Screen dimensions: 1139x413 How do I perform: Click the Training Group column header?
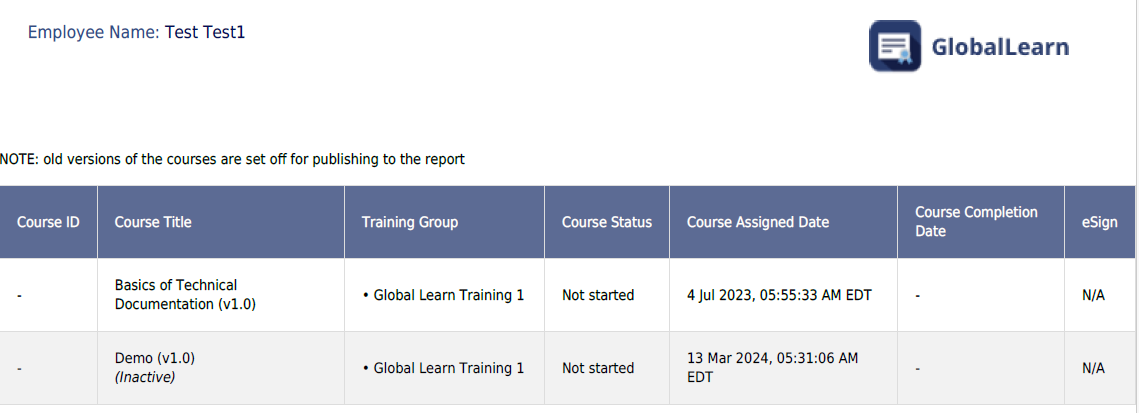tap(445, 222)
